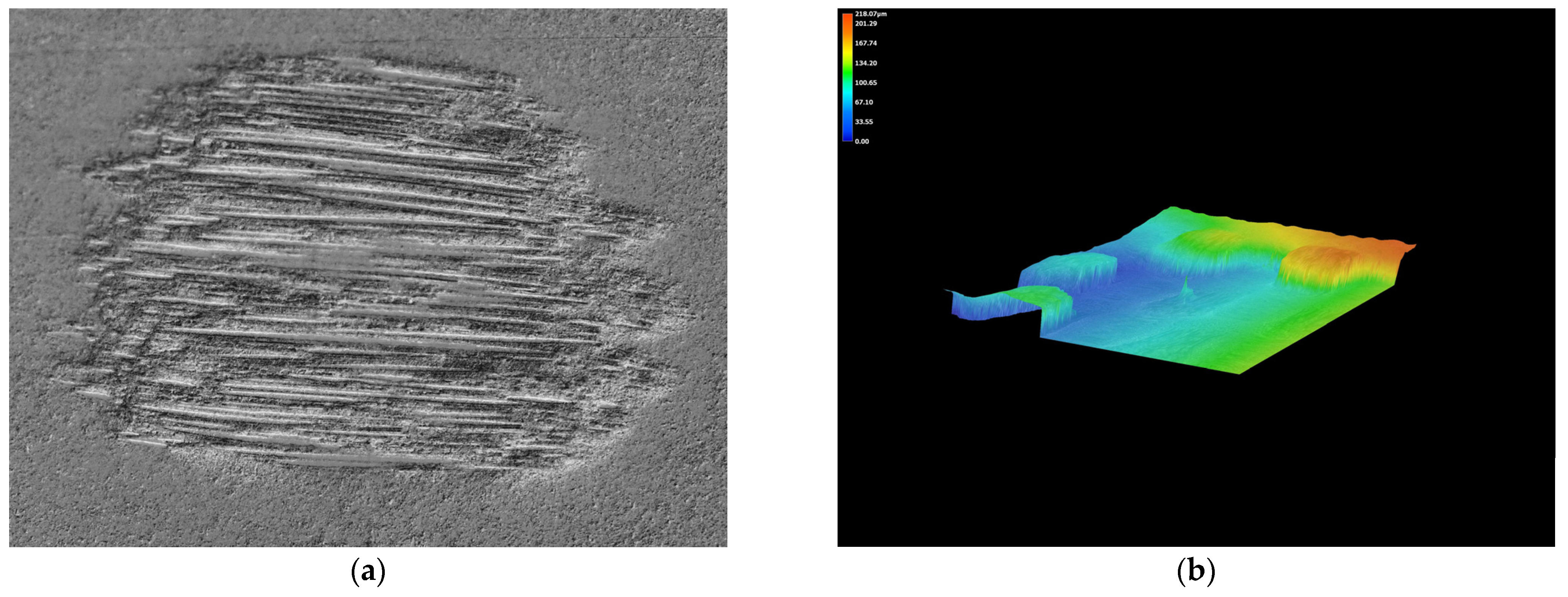Click the 134.20 scale label
Screen dimensions: 1568x597
point(866,63)
